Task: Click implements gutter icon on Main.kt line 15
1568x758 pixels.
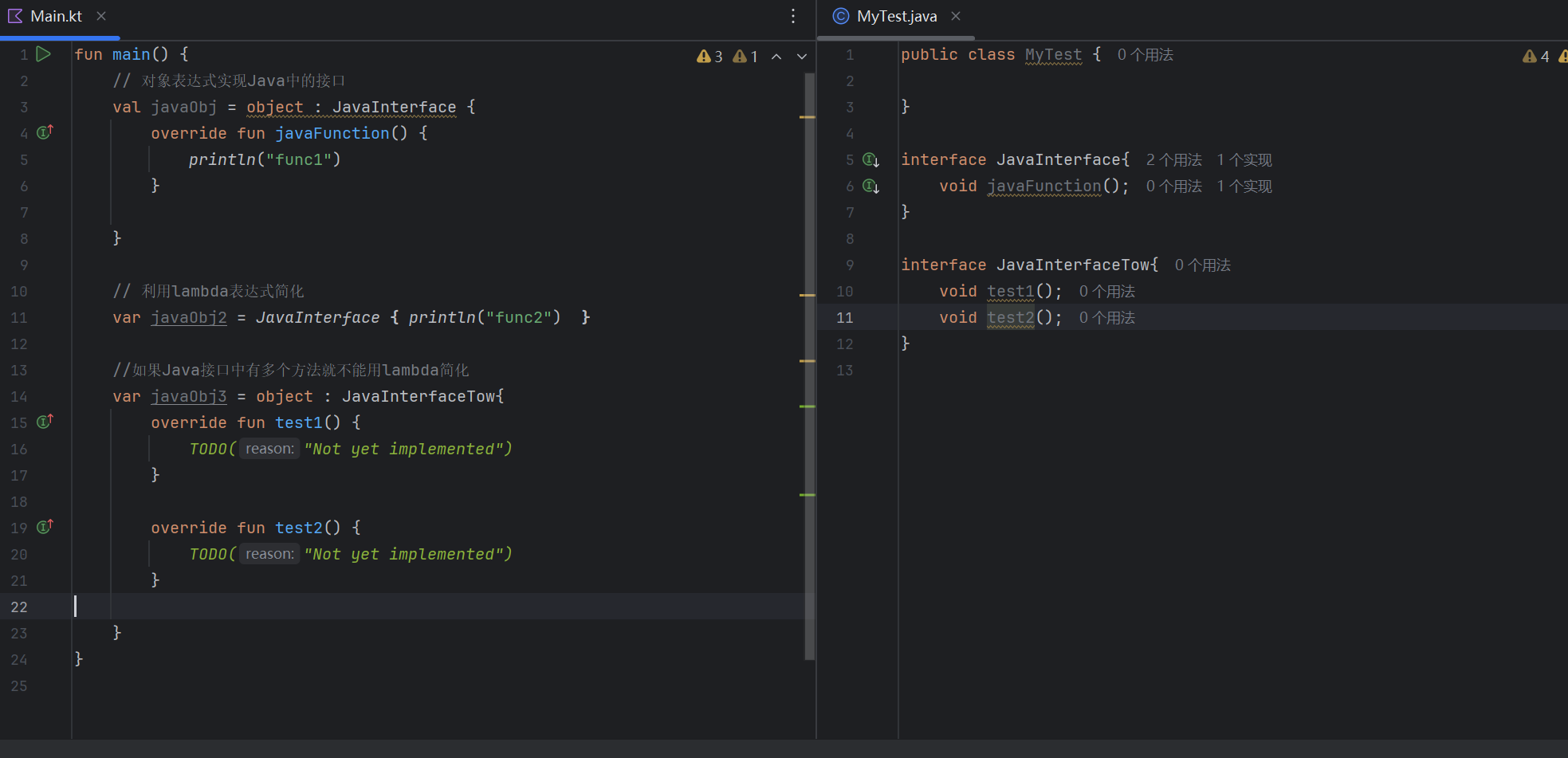Action: pos(45,421)
